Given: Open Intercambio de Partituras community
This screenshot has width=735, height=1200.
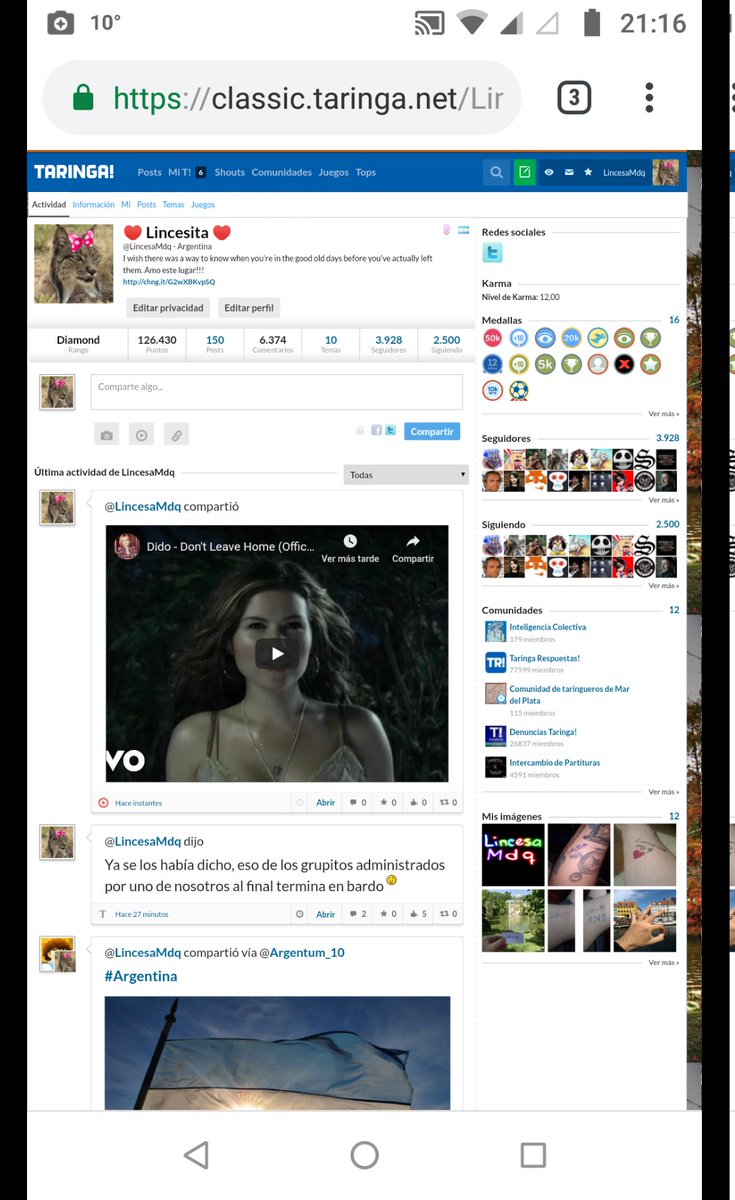Looking at the screenshot, I should (x=554, y=762).
